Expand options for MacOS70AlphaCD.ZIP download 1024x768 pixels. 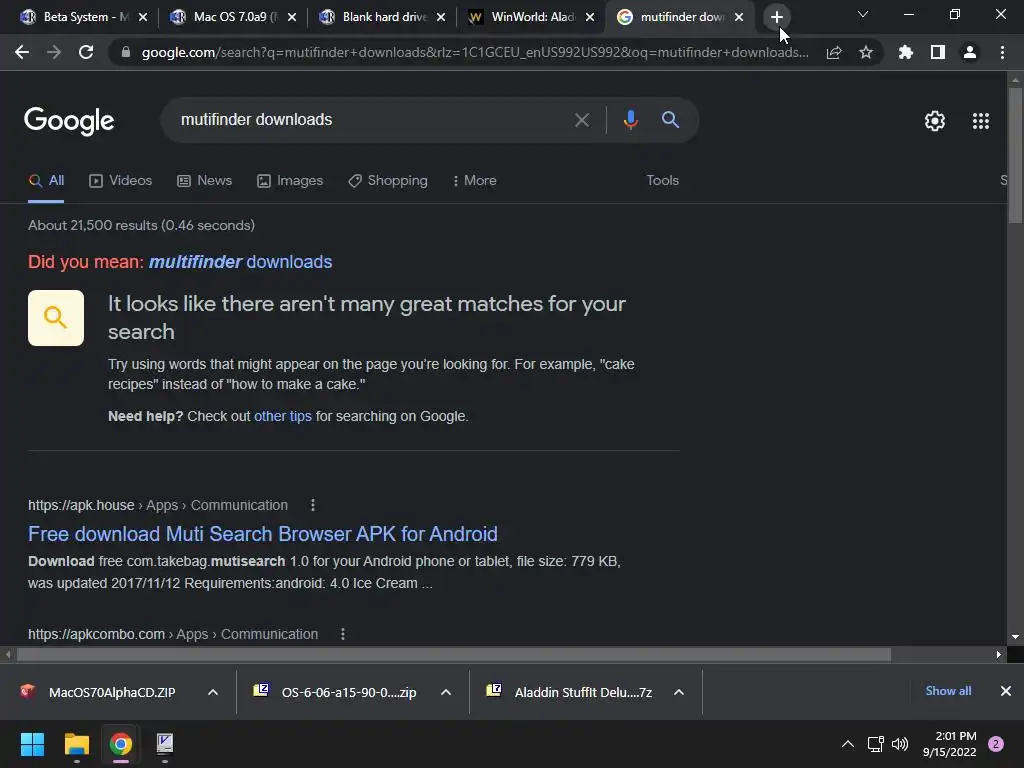coord(213,692)
